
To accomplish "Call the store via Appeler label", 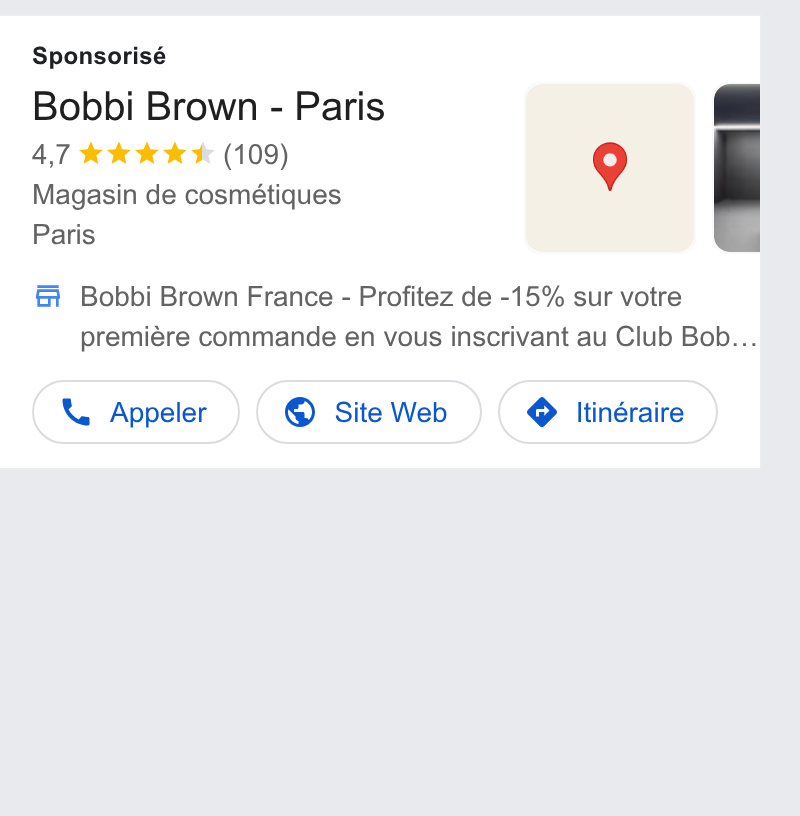I will 158,413.
